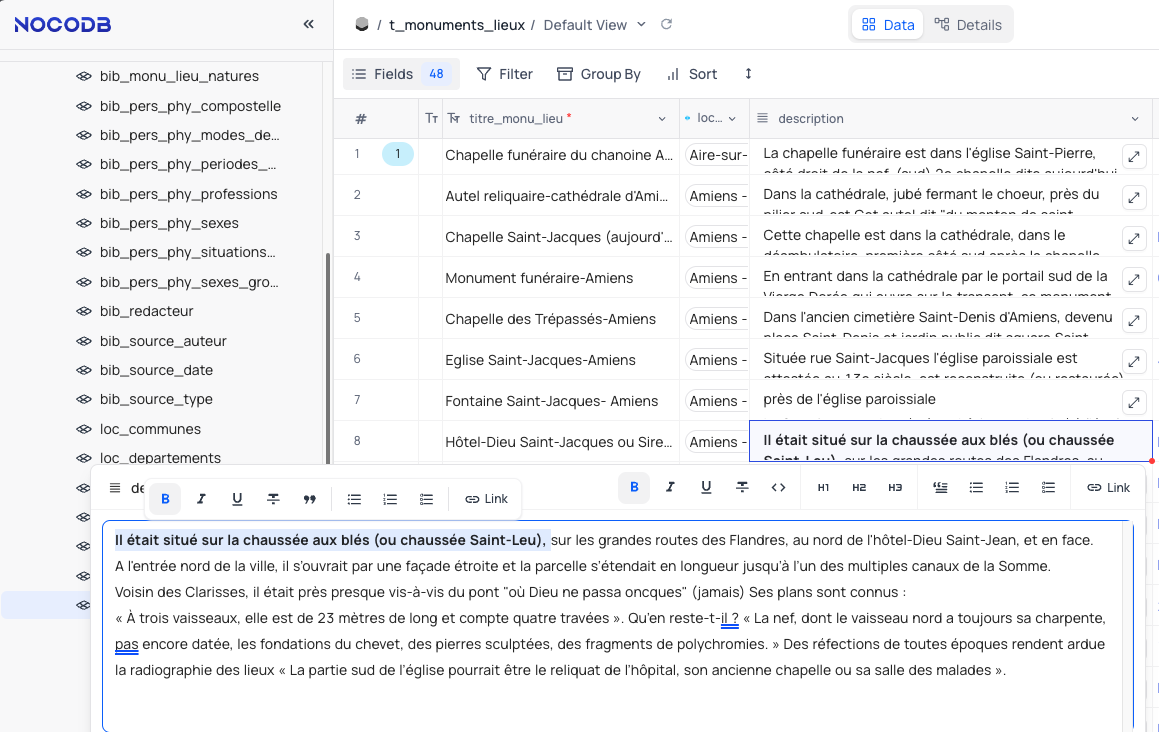This screenshot has height=732, width=1159.
Task: Collapse the sidebar with double chevron icon
Action: point(309,24)
